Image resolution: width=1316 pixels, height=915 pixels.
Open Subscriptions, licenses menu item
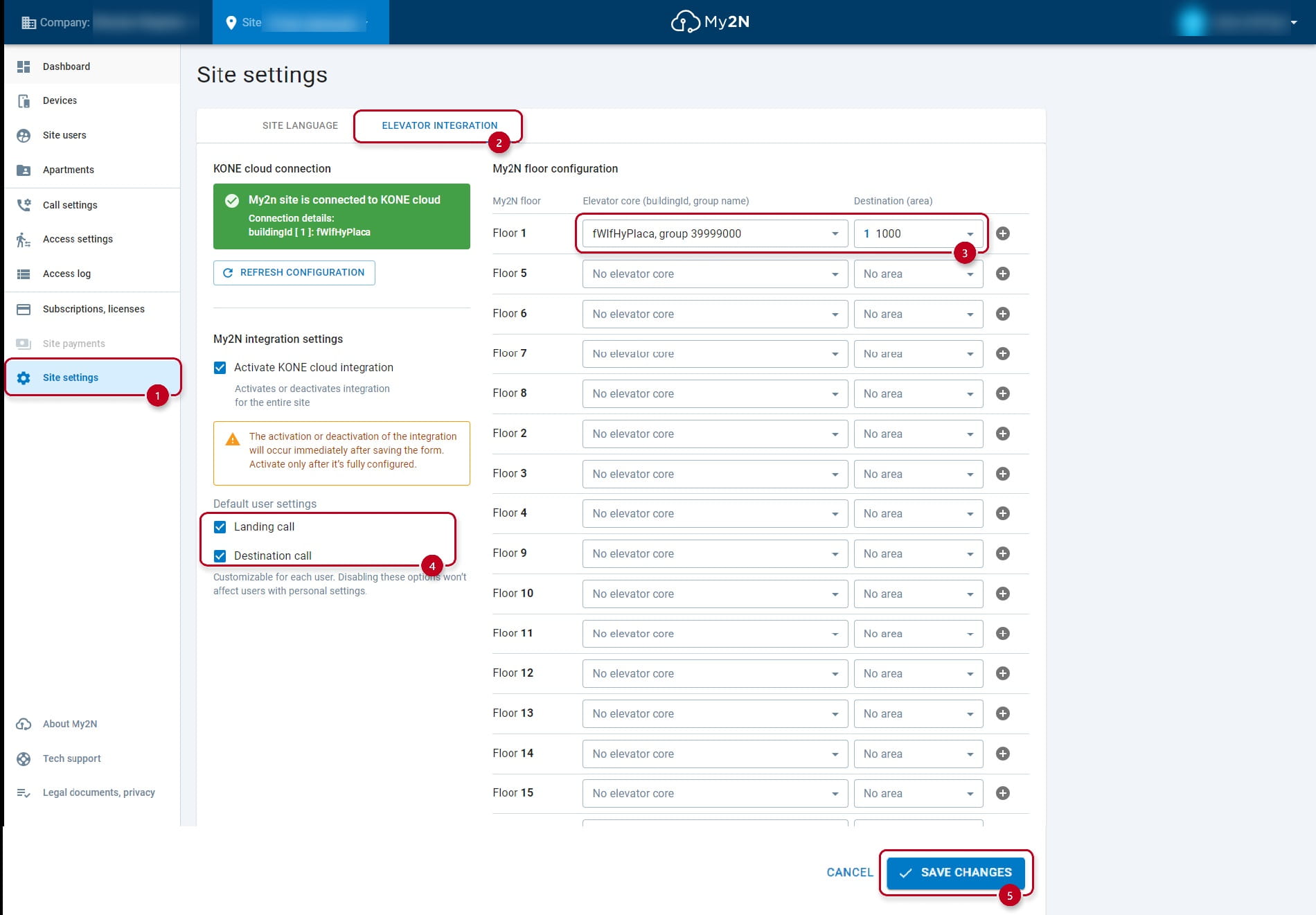tap(92, 309)
